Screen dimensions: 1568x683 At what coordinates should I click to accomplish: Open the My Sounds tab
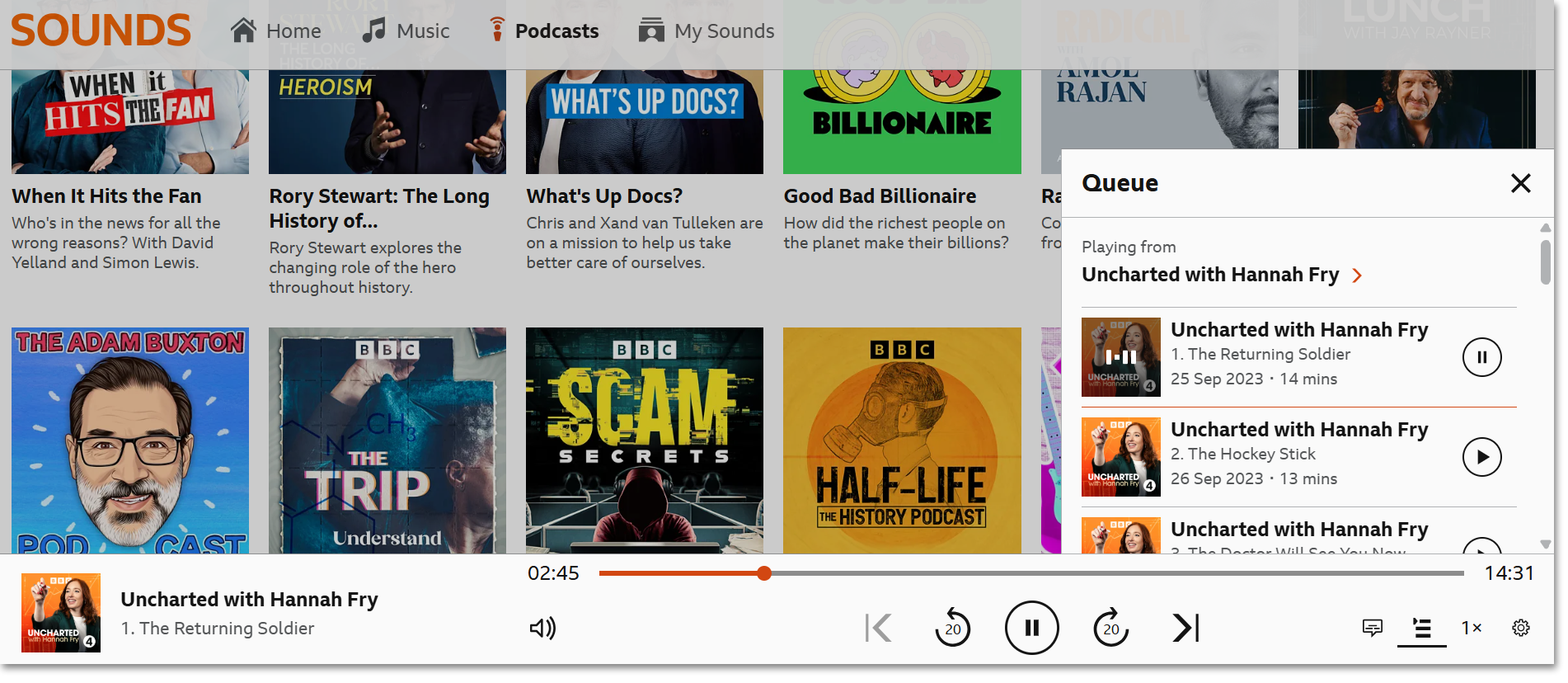(707, 31)
